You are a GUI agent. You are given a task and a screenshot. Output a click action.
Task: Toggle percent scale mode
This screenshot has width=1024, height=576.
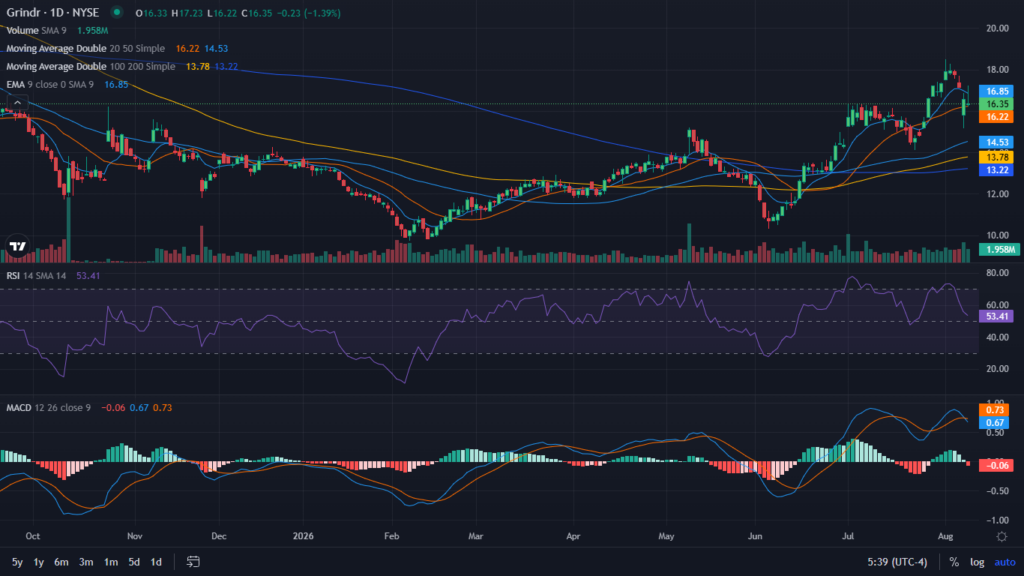(x=954, y=562)
